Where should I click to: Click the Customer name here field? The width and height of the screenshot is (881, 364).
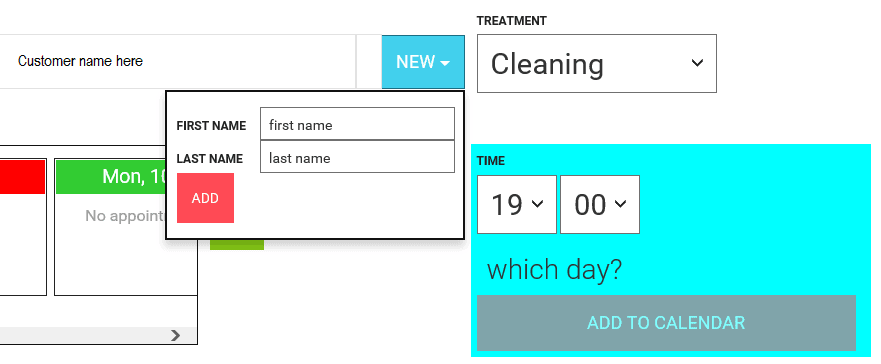(x=178, y=62)
